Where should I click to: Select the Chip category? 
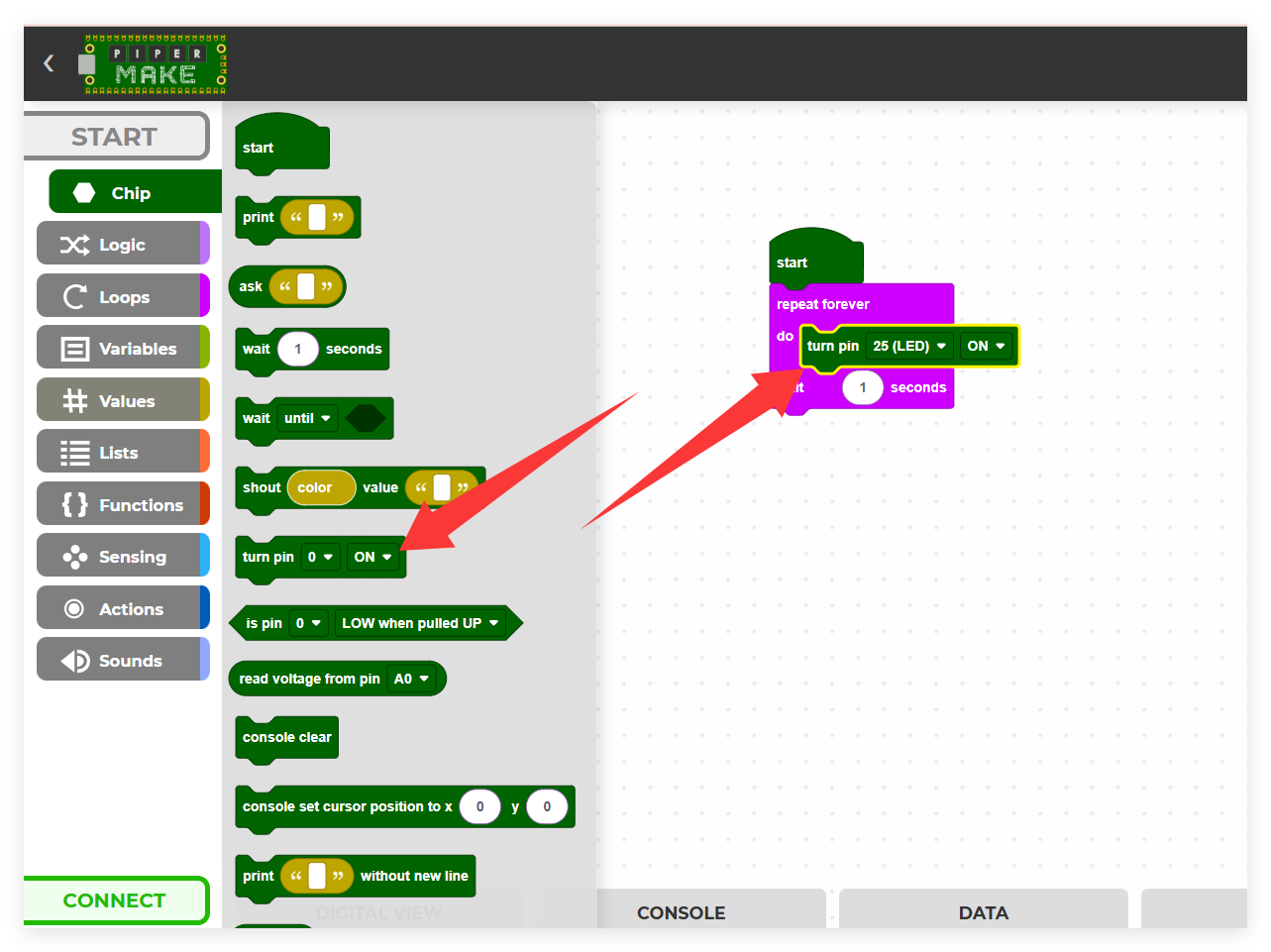click(x=135, y=191)
